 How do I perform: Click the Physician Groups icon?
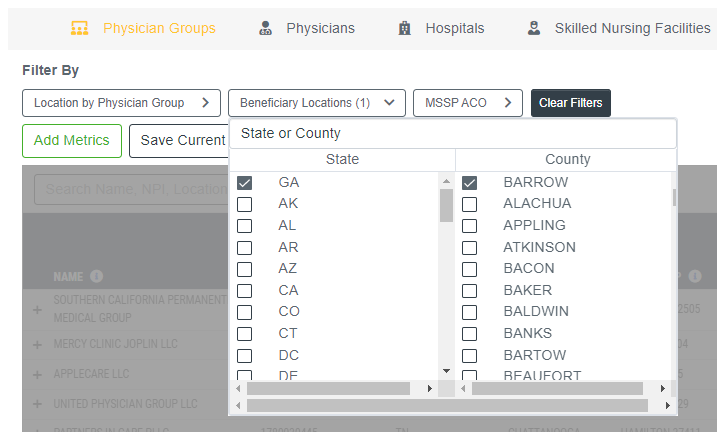click(80, 28)
